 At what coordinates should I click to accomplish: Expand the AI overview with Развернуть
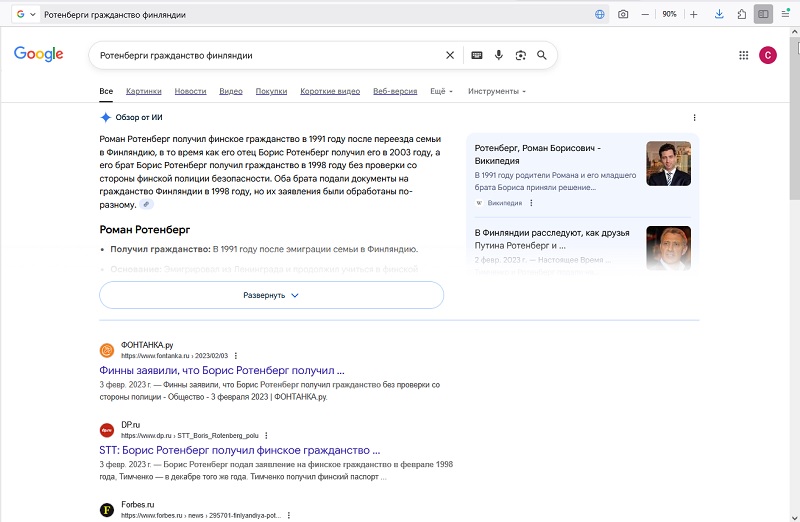[x=271, y=295]
